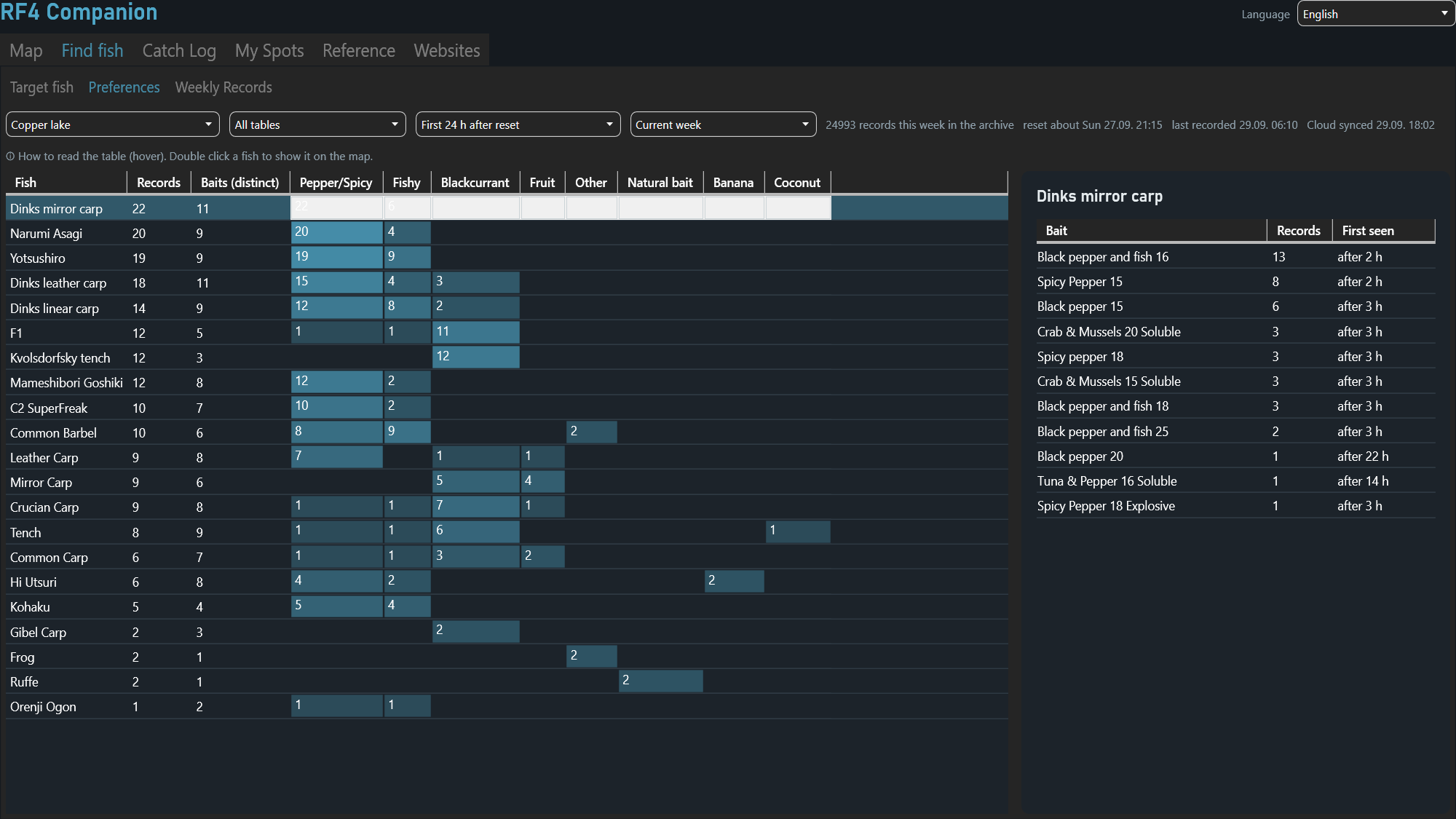Open the Websites tab

[447, 50]
